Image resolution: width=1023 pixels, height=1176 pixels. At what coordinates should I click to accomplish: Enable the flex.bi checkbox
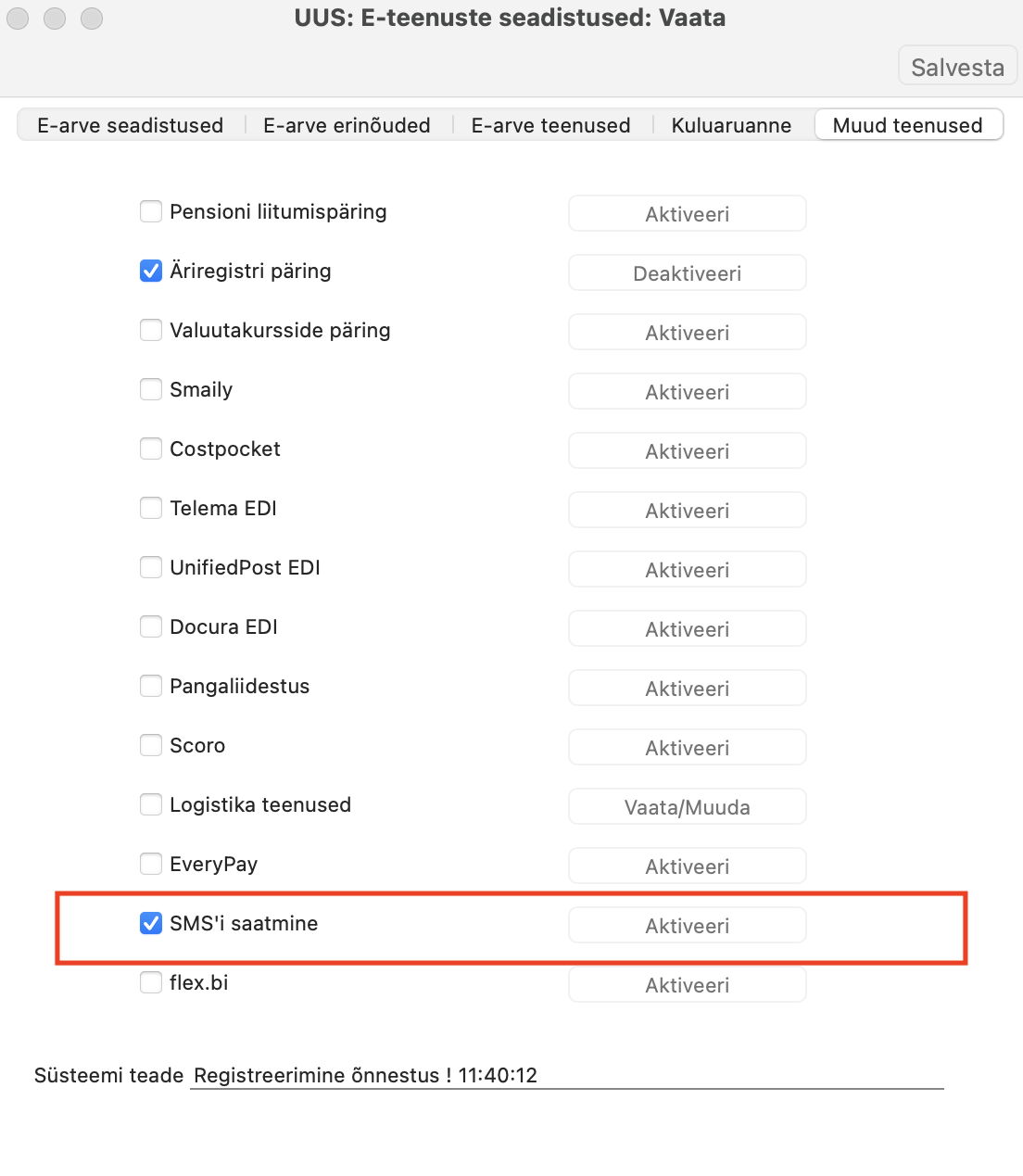coord(151,982)
